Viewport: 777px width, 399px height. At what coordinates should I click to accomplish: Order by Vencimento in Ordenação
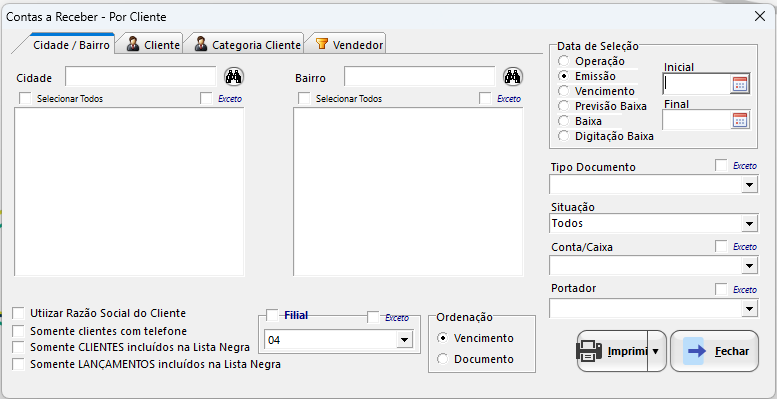(443, 338)
